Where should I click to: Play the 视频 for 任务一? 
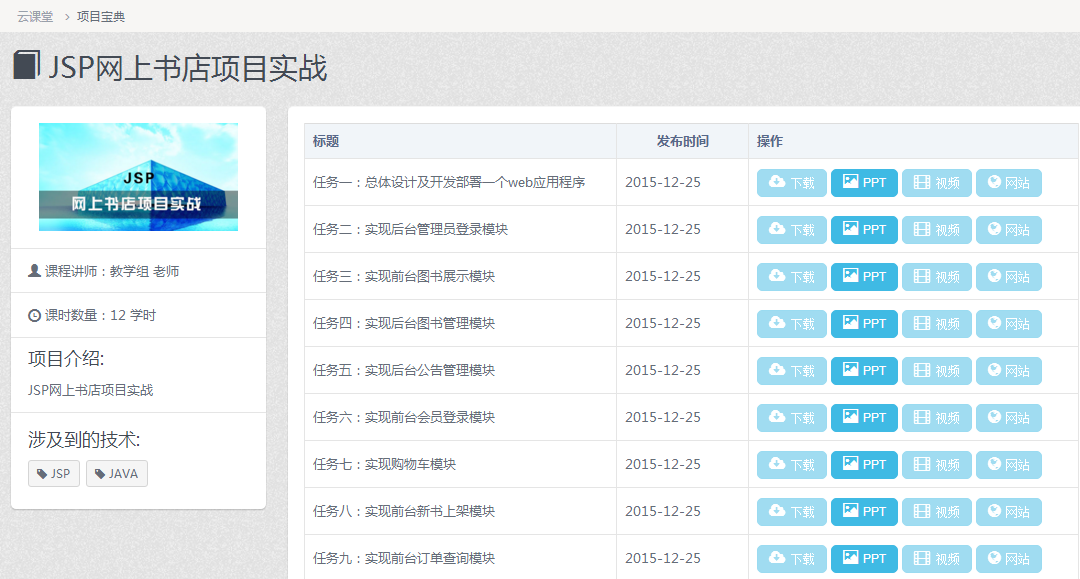[936, 183]
